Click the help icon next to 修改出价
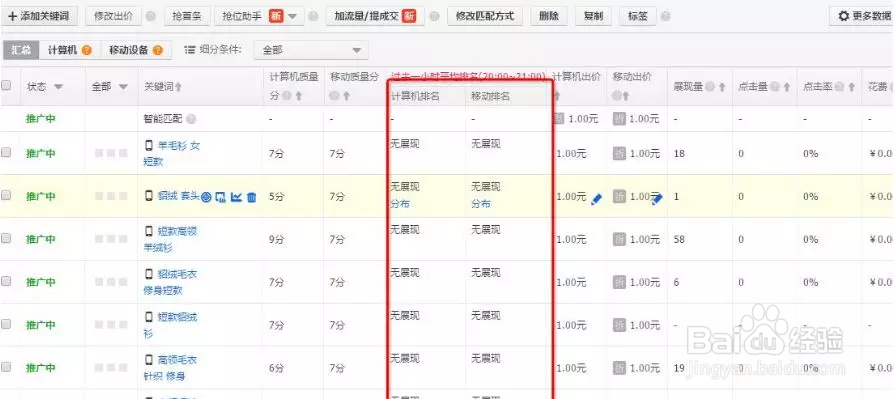Image resolution: width=895 pixels, height=399 pixels. (151, 17)
